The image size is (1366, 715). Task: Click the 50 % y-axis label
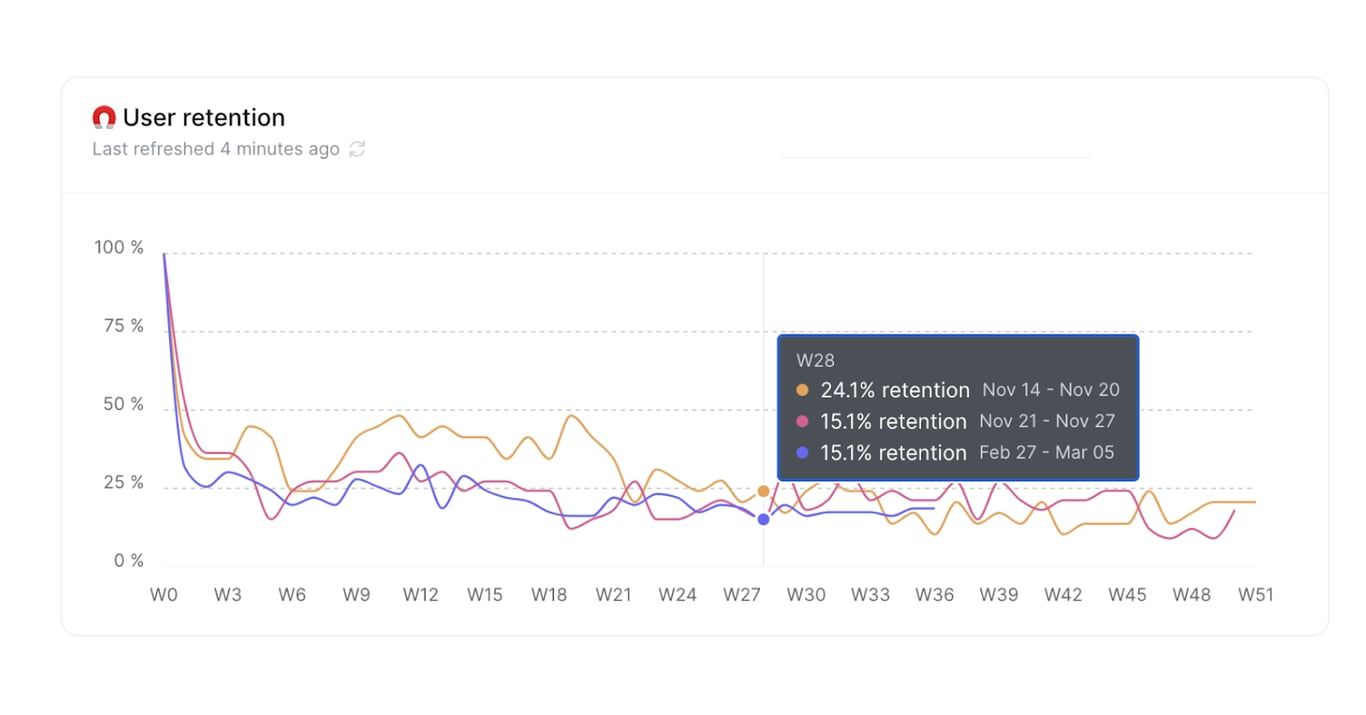123,405
